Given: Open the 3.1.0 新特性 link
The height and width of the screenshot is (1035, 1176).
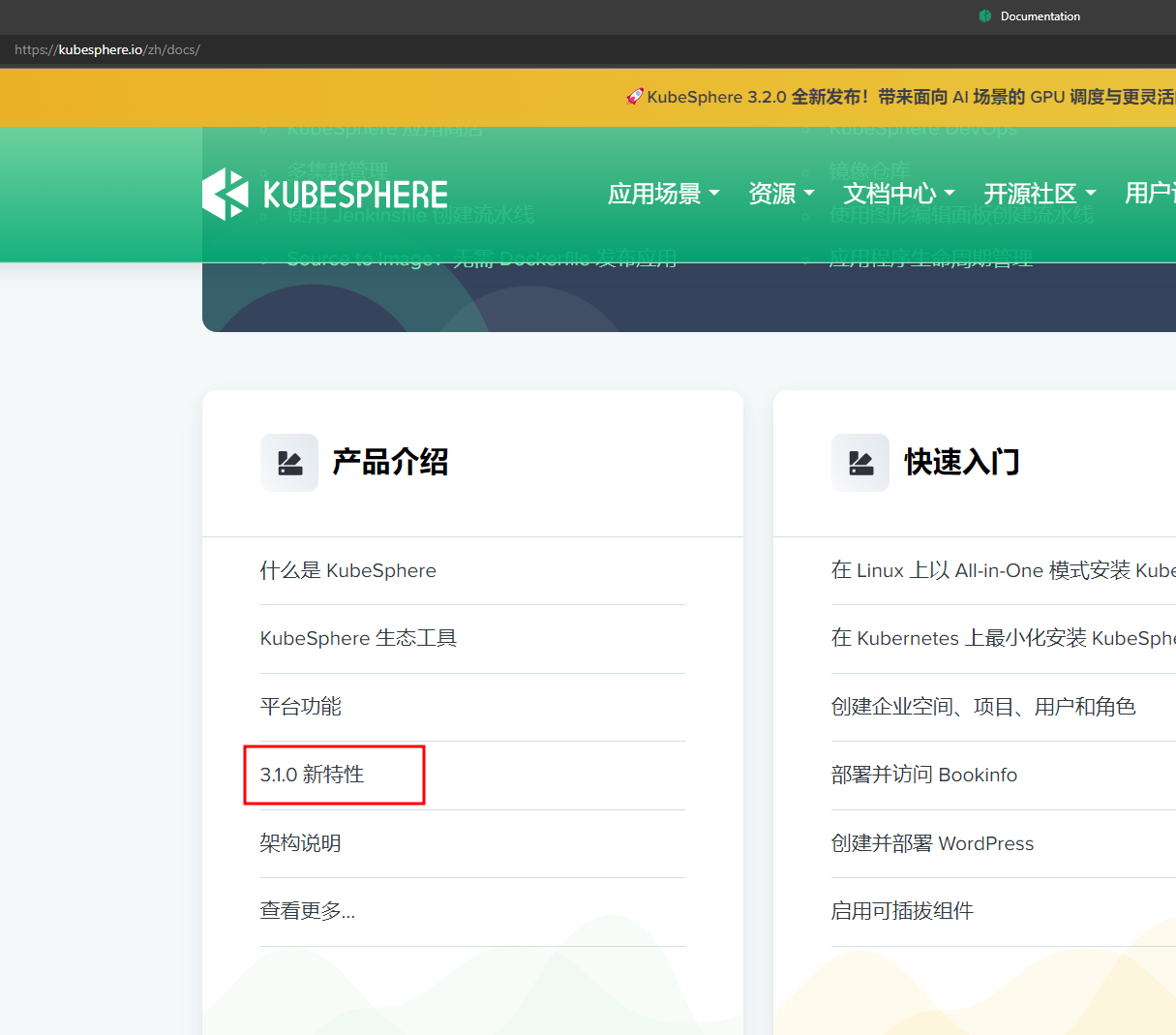Looking at the screenshot, I should (312, 775).
